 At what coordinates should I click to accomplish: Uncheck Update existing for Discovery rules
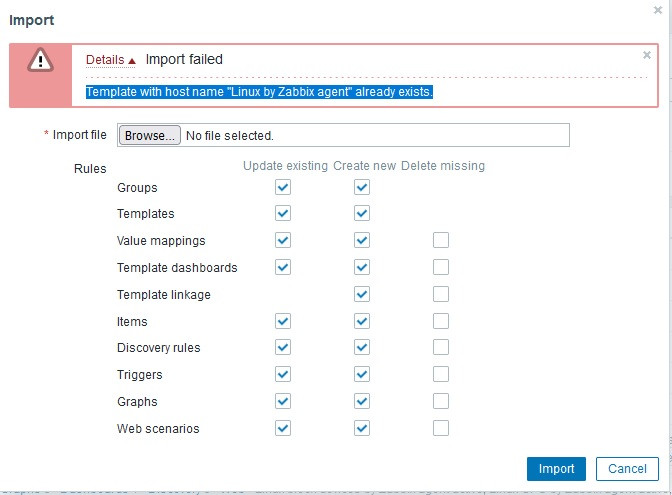tap(283, 347)
